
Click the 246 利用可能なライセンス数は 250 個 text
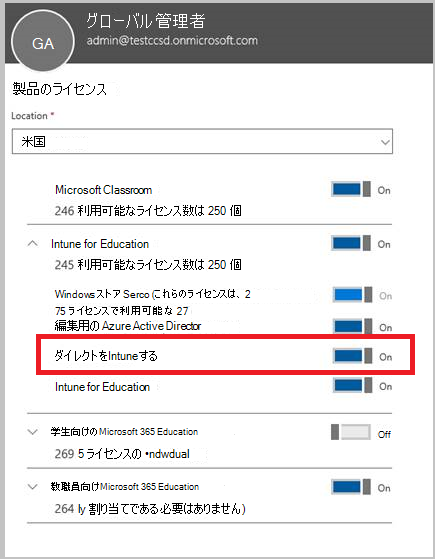148,211
